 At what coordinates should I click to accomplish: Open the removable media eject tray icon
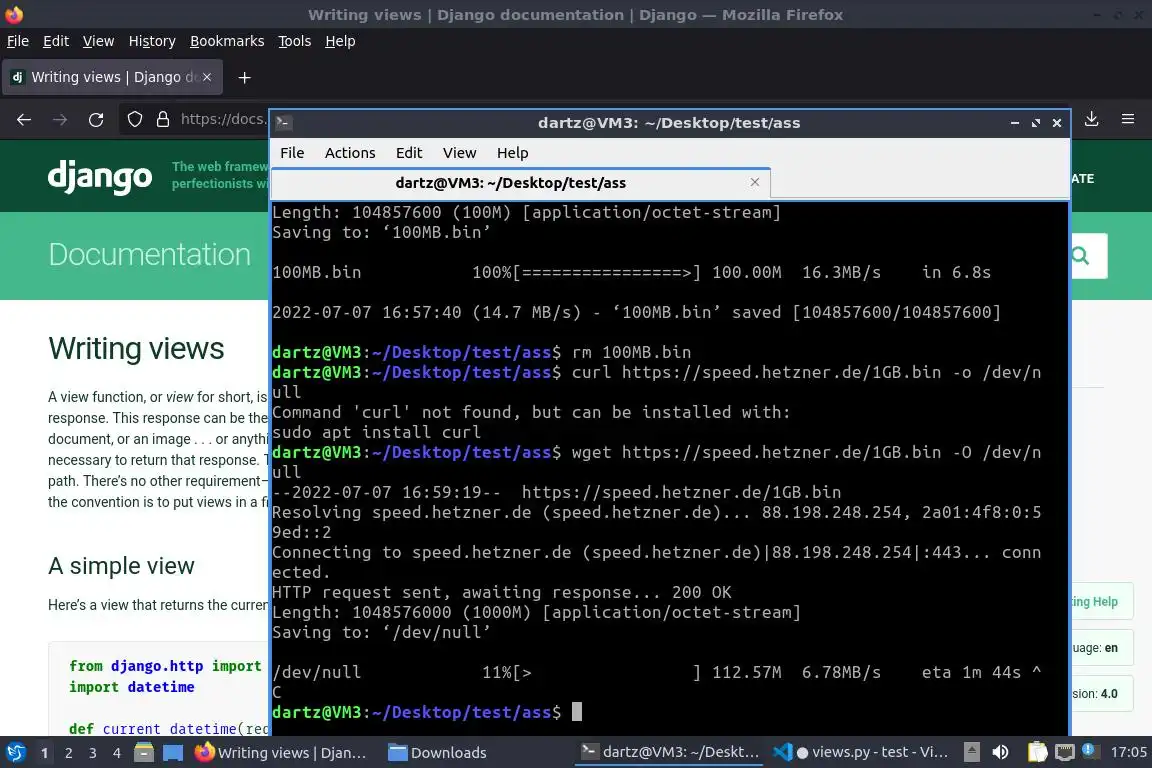pyautogui.click(x=971, y=753)
